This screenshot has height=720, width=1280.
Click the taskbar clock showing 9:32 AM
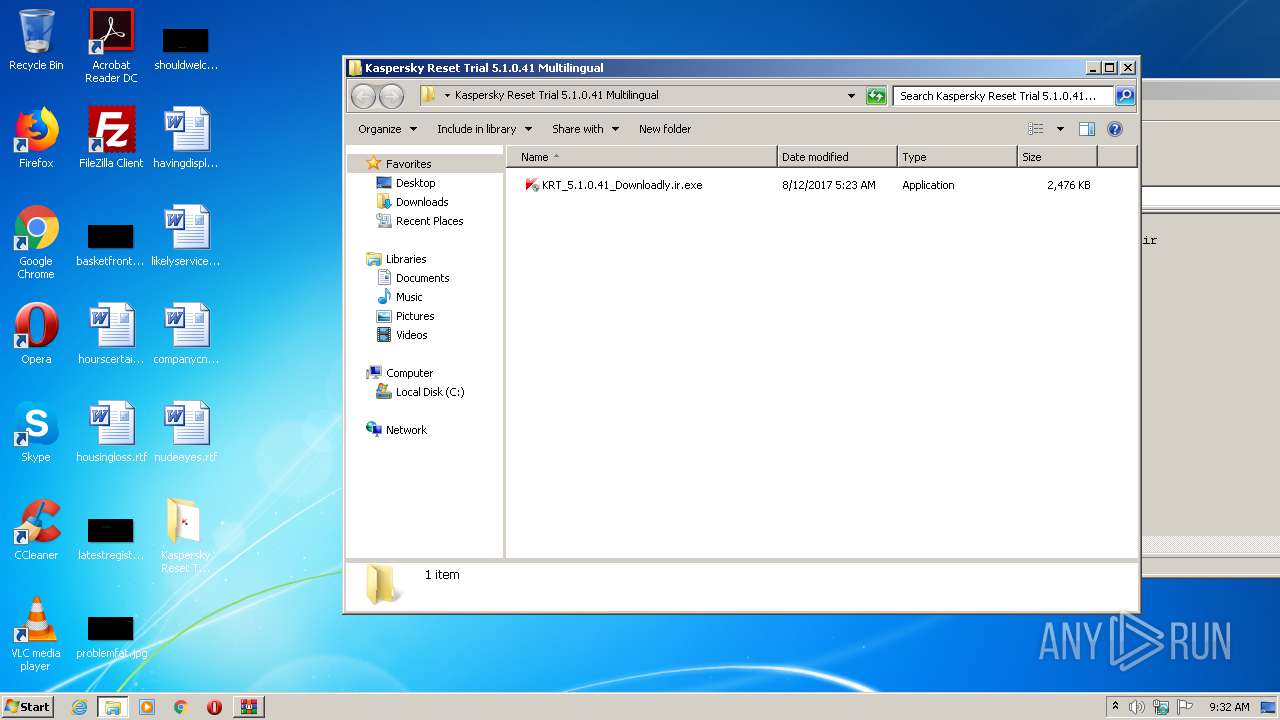point(1229,707)
